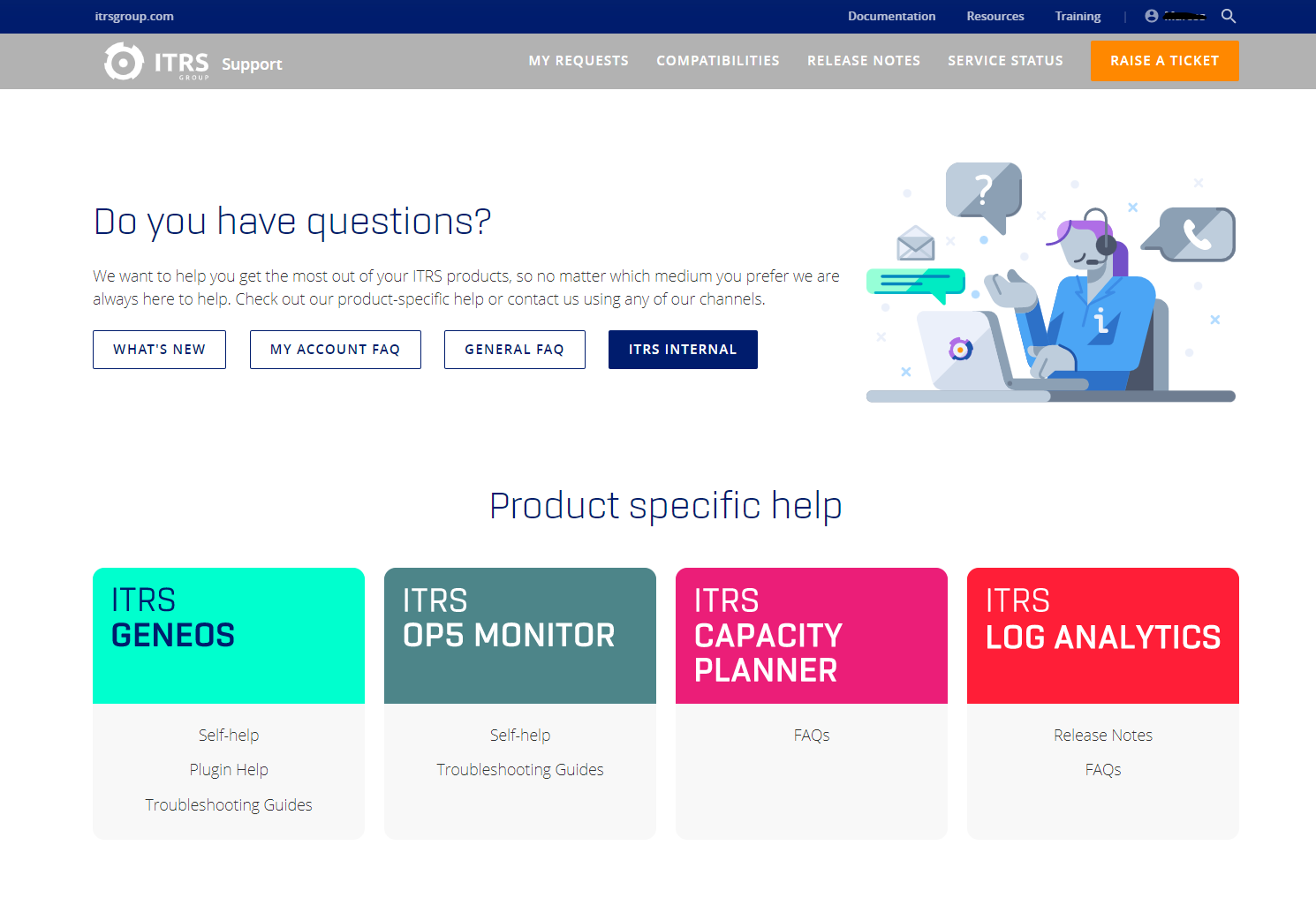Navigate to the top Release Notes menu
Viewport: 1316px width, 898px height.
coord(864,61)
